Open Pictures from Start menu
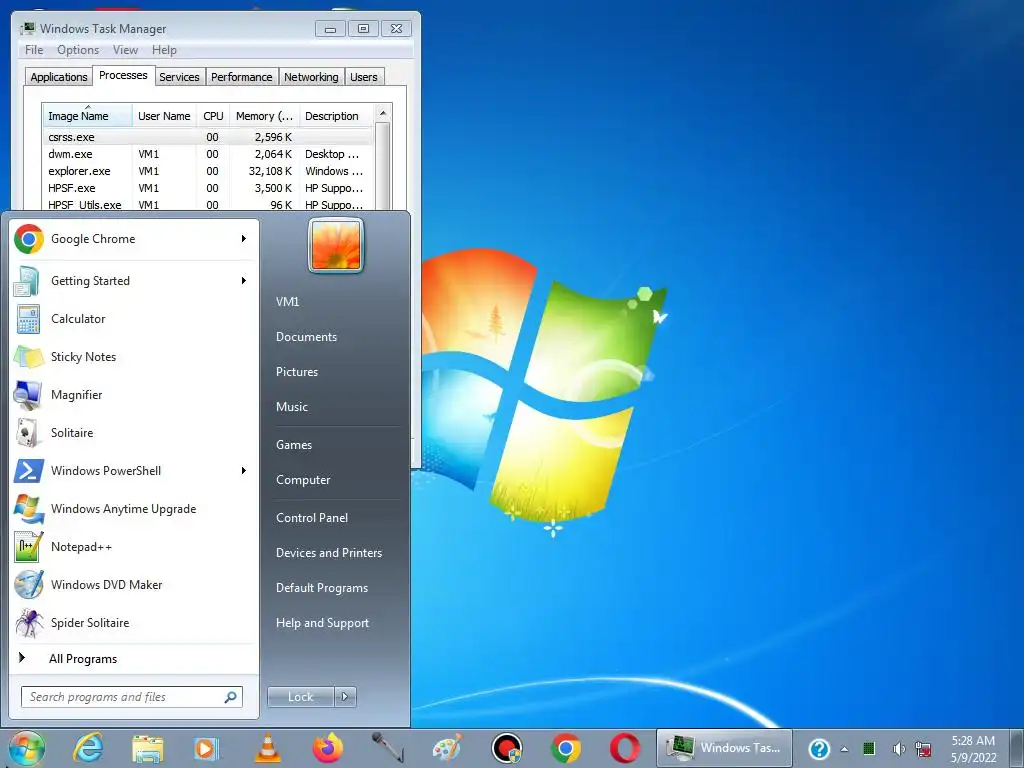 coord(296,372)
